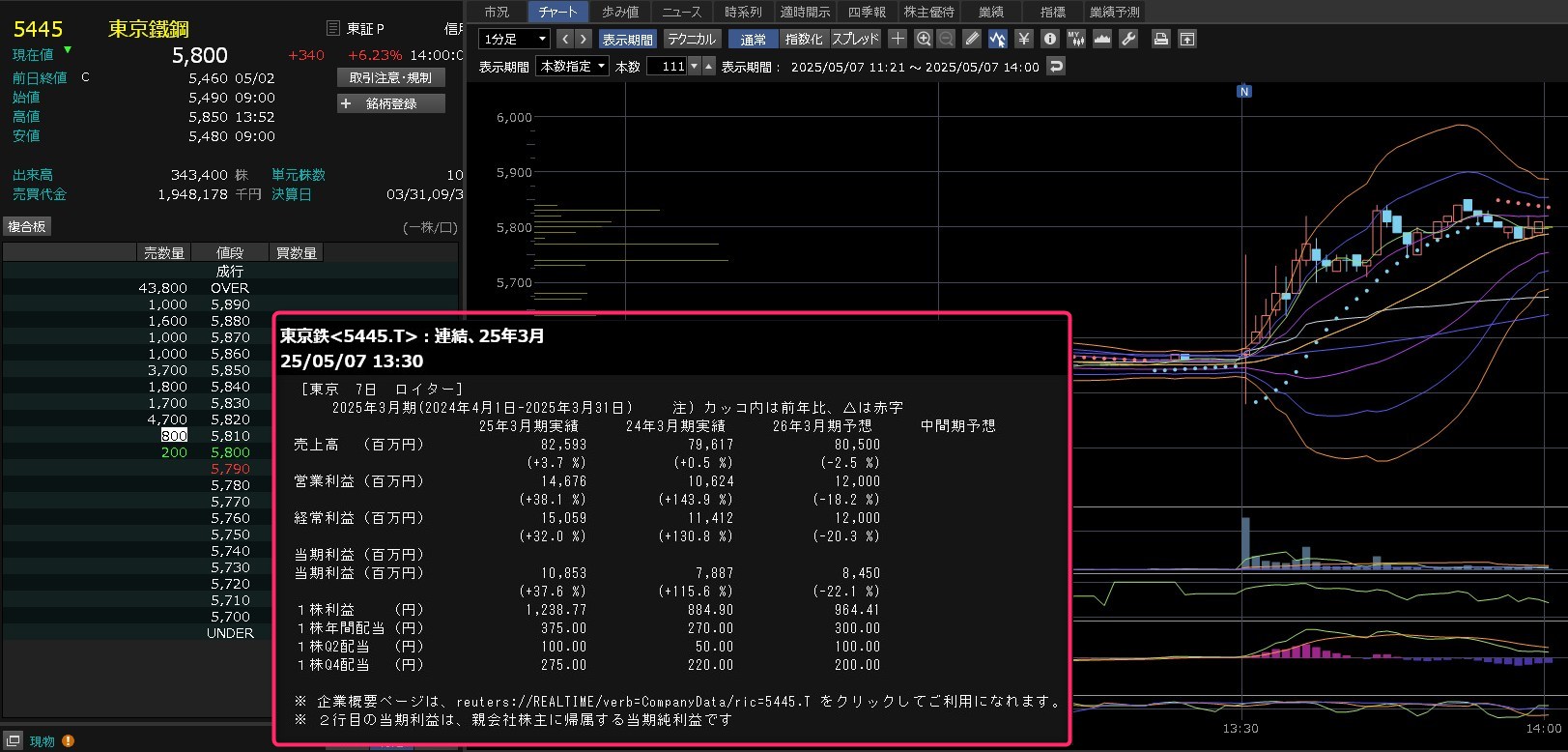Click the 取引注意・規制 button

click(x=391, y=77)
